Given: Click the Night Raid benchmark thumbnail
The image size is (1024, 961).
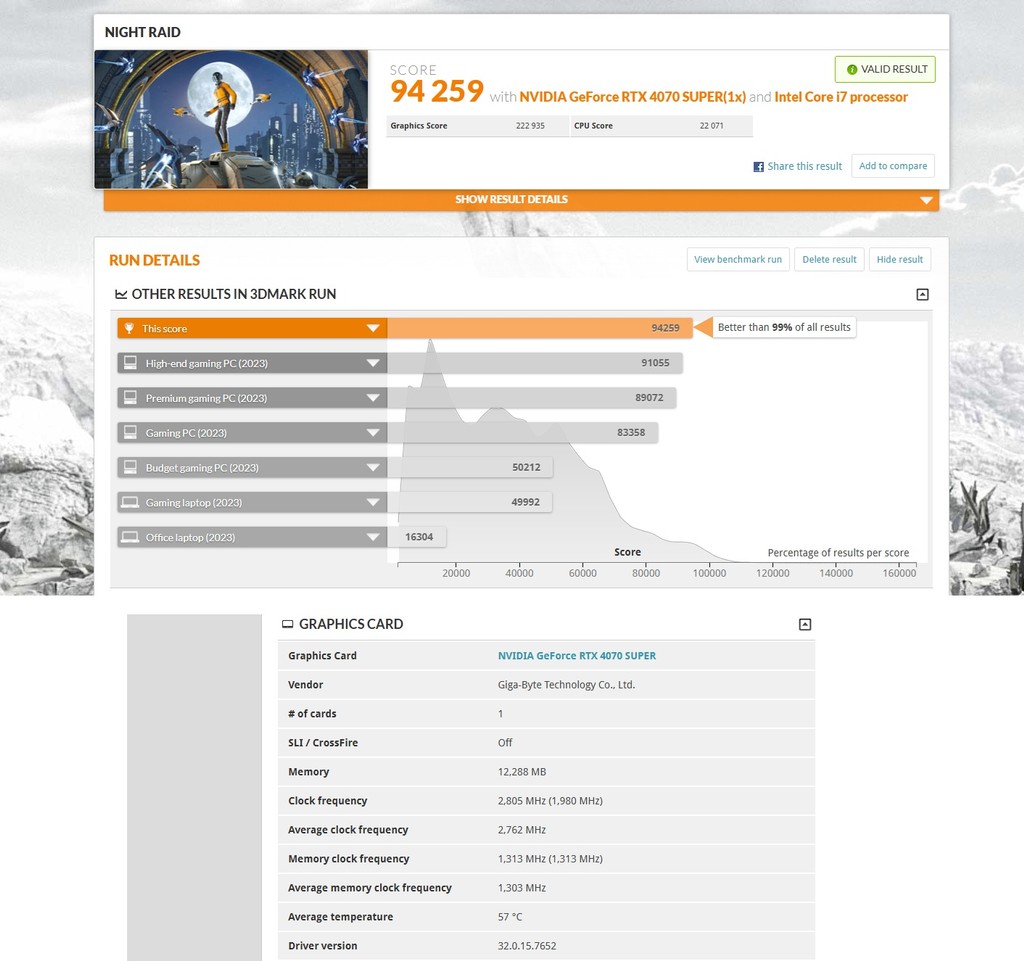Looking at the screenshot, I should [x=231, y=119].
